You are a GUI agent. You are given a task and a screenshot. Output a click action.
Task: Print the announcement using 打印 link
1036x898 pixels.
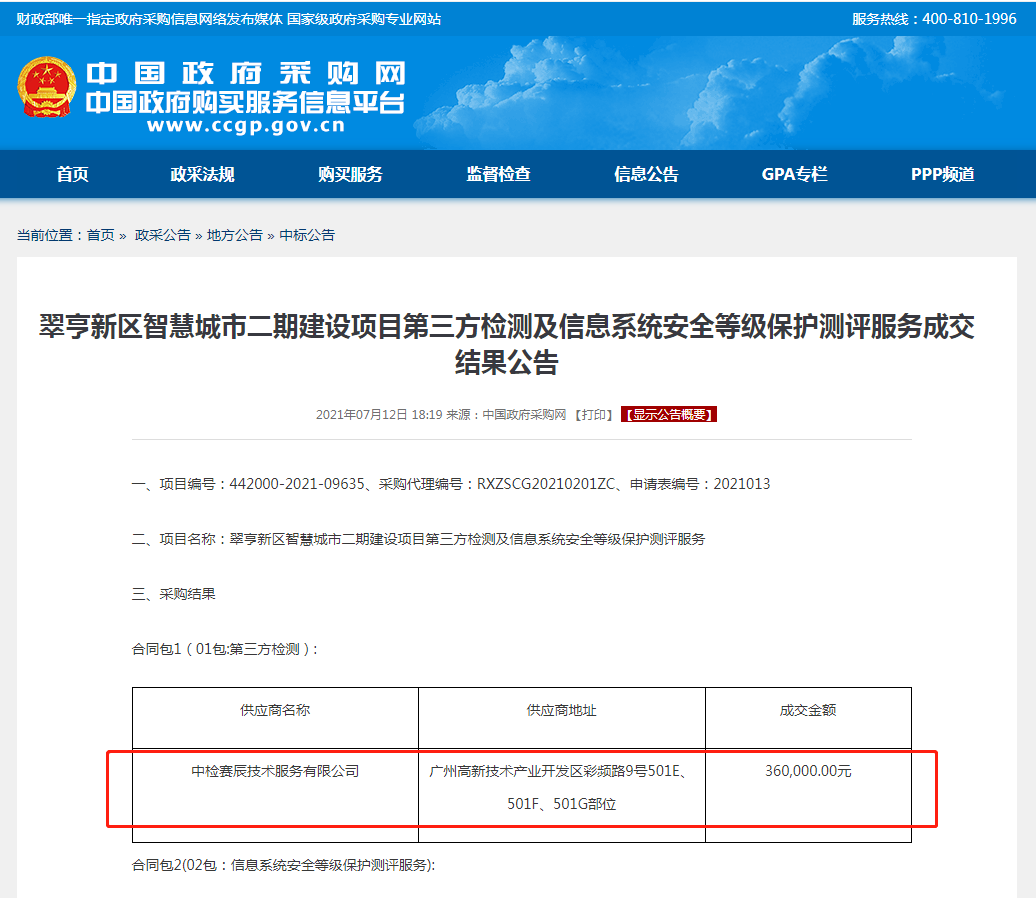(x=595, y=414)
